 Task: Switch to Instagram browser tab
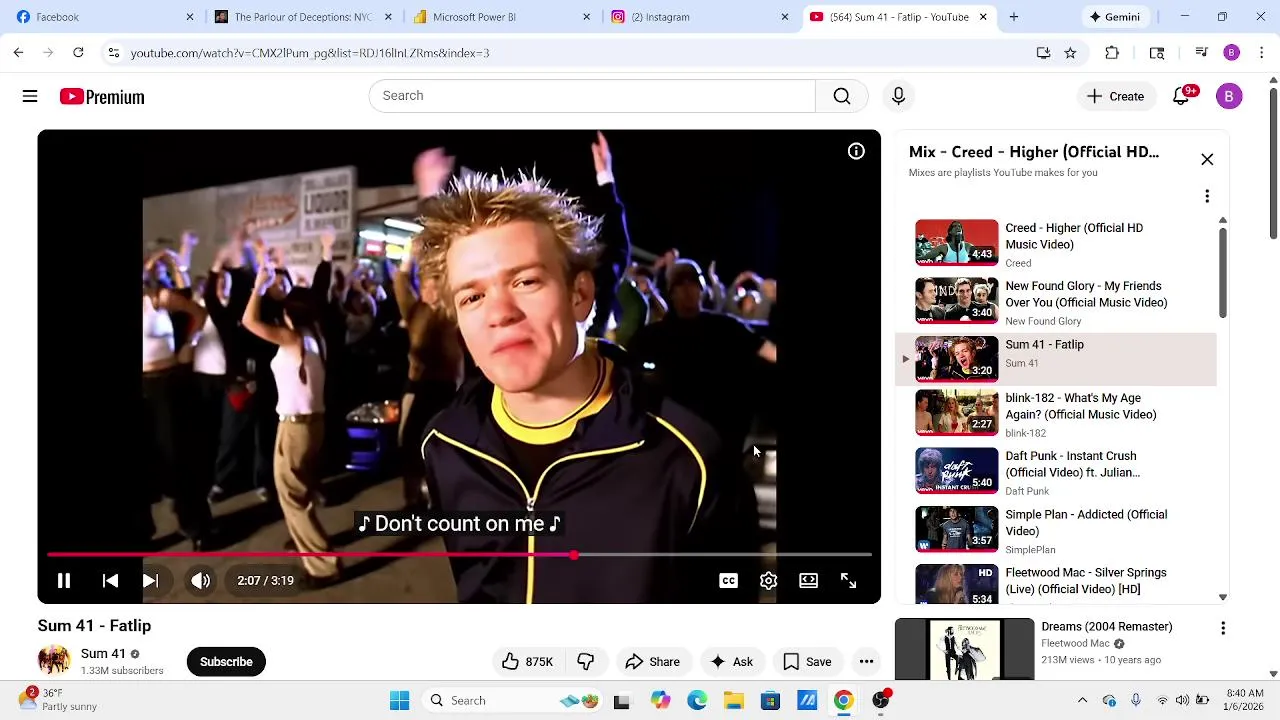point(700,17)
